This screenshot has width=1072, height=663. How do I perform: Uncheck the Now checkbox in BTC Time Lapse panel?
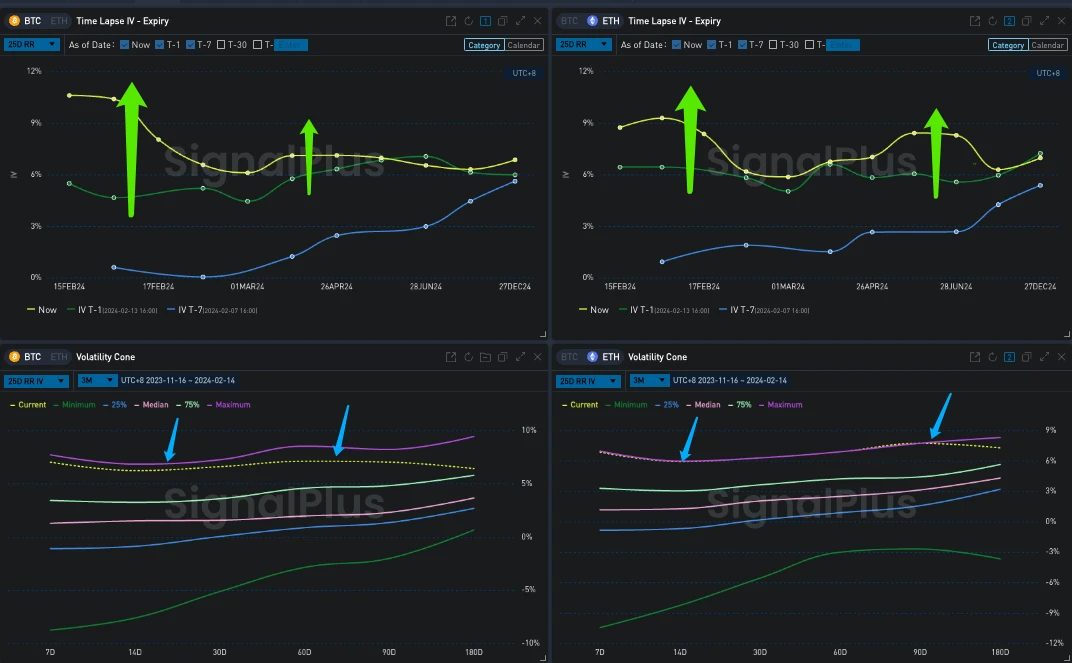[125, 45]
